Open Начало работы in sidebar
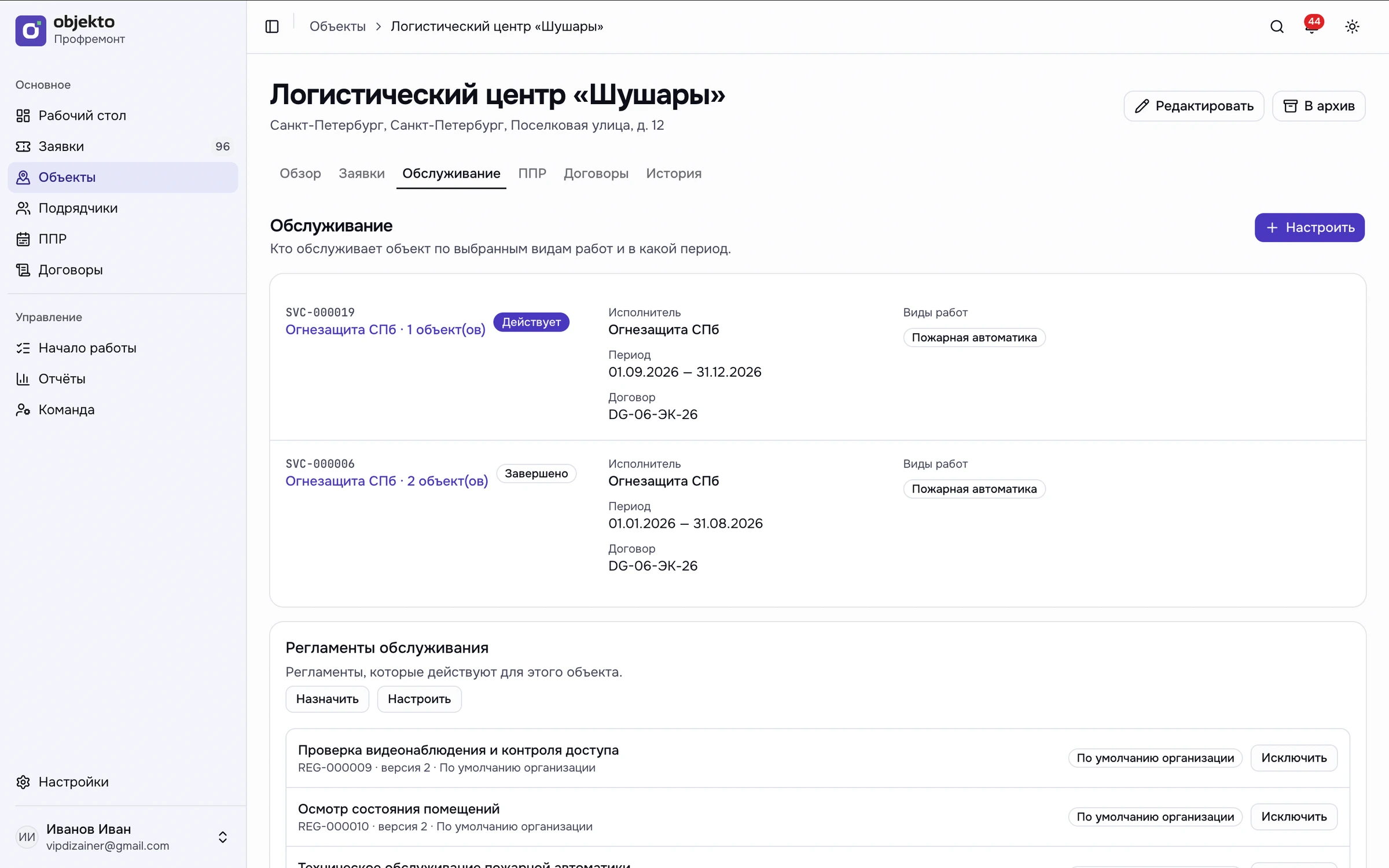Screen dimensions: 1389x868 (x=123, y=348)
